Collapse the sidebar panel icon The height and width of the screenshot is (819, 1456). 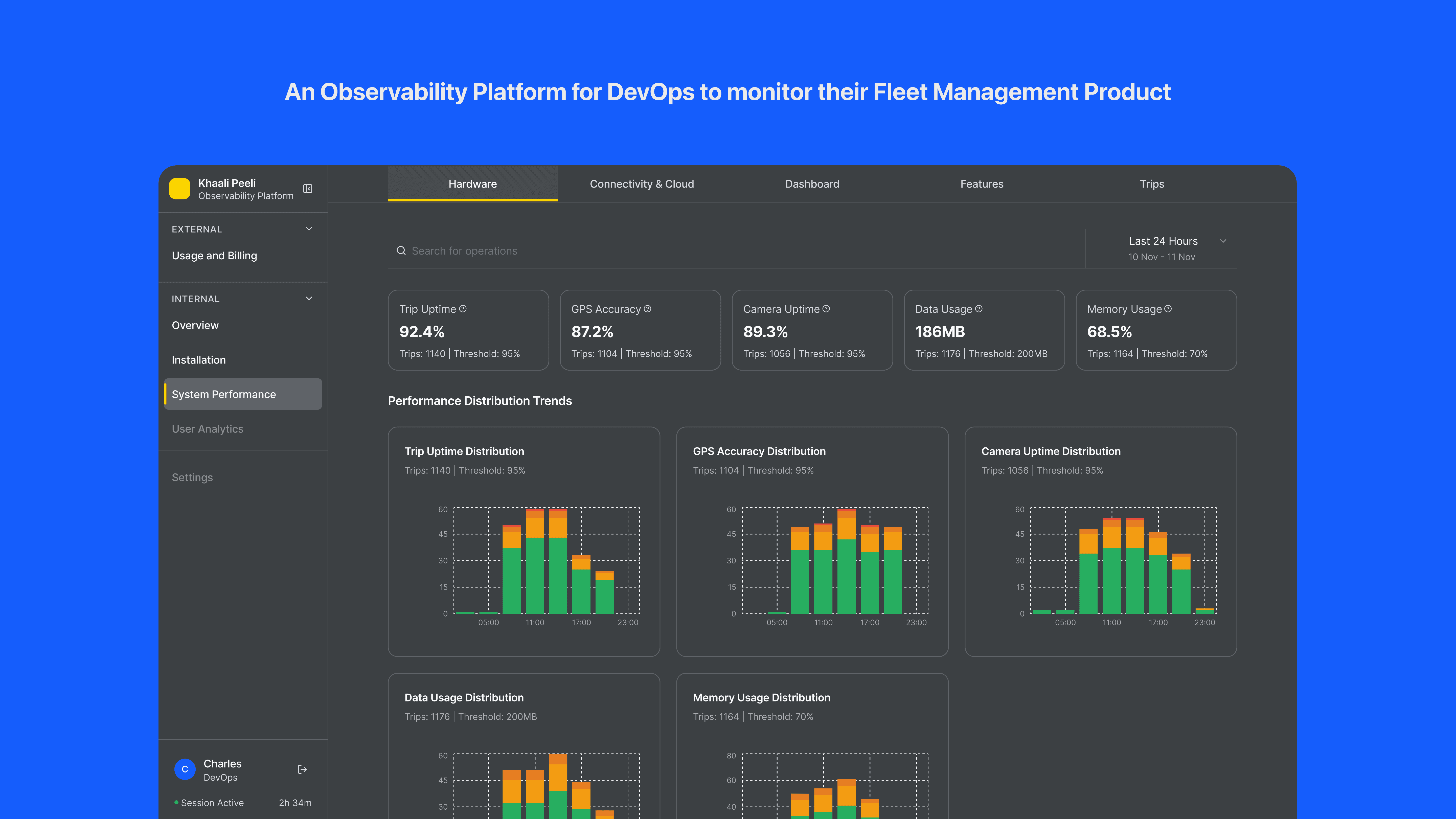(x=307, y=189)
